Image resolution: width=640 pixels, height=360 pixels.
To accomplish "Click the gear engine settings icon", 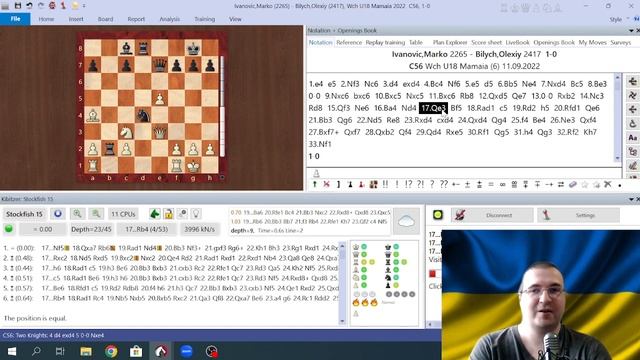I will click(182, 213).
